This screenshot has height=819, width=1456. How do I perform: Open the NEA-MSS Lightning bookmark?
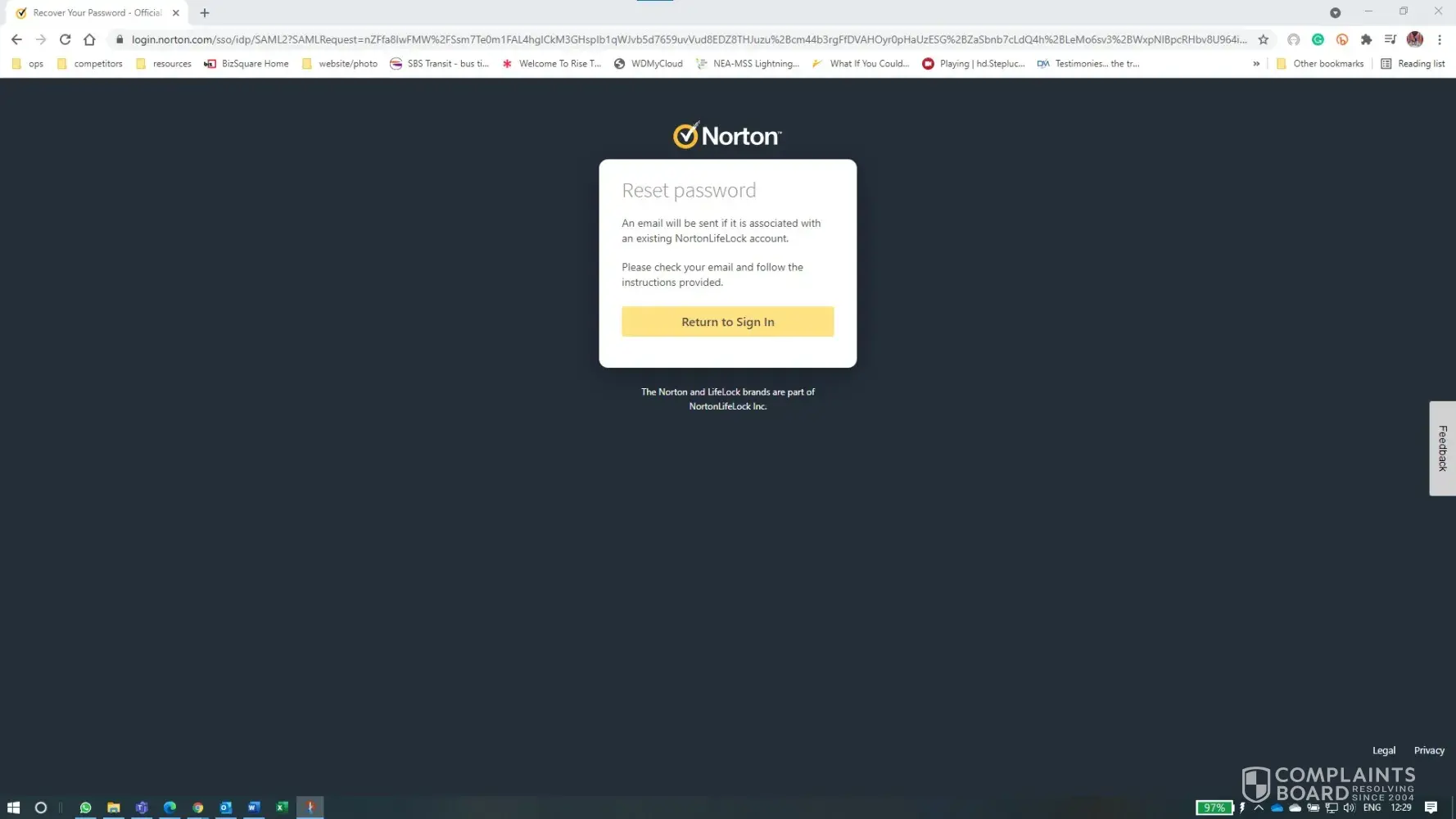[748, 63]
